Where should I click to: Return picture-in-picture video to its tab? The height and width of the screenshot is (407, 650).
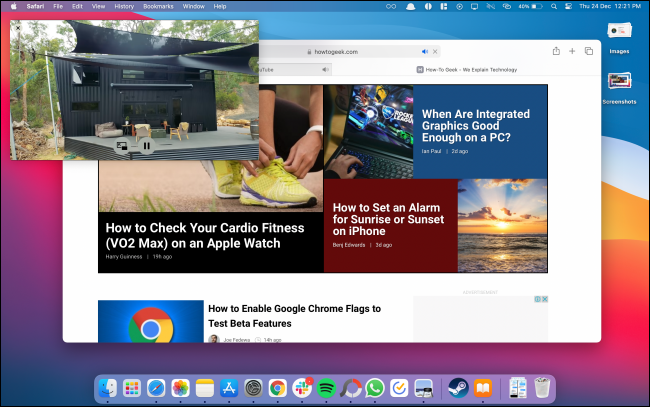click(x=122, y=146)
